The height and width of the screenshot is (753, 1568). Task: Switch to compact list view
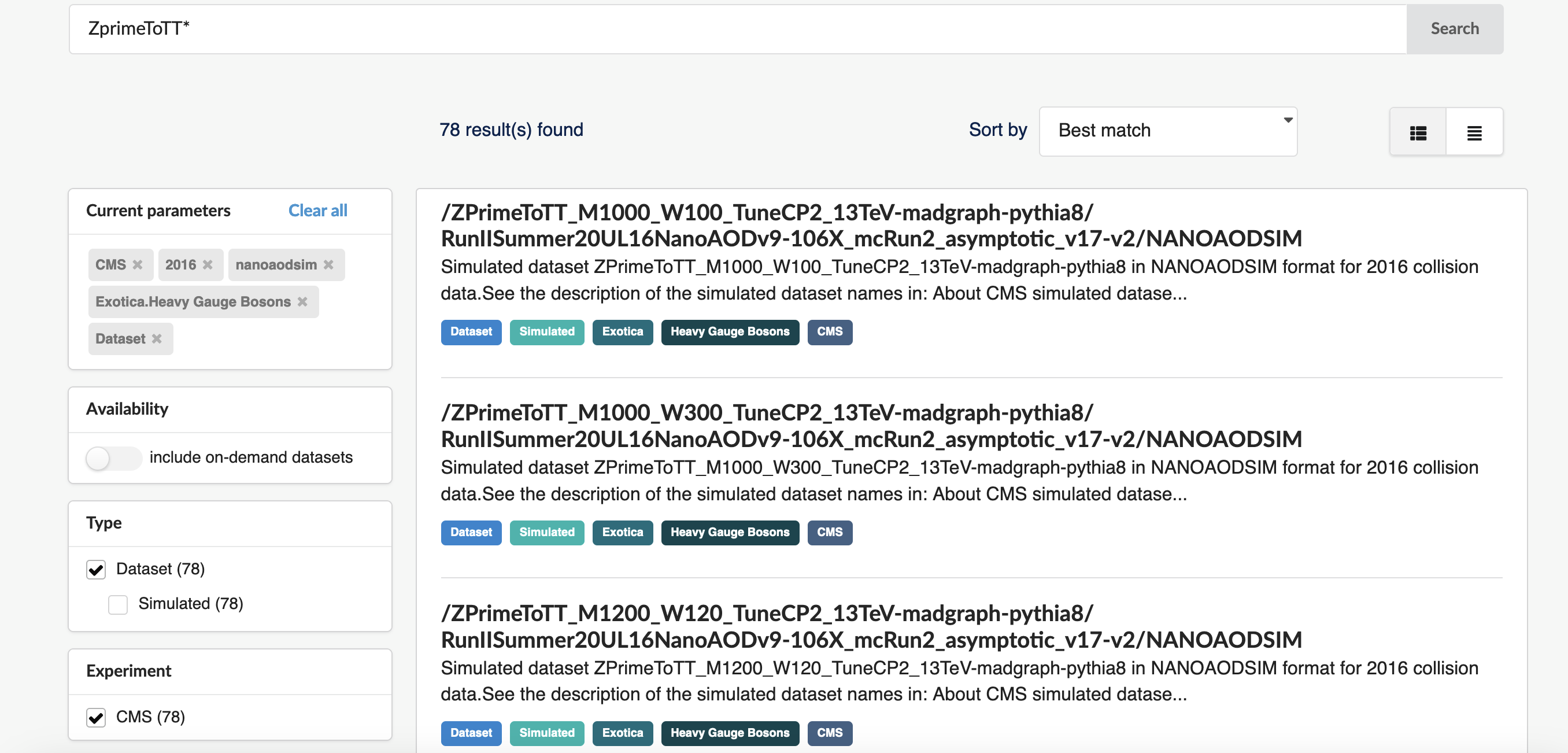[1474, 132]
